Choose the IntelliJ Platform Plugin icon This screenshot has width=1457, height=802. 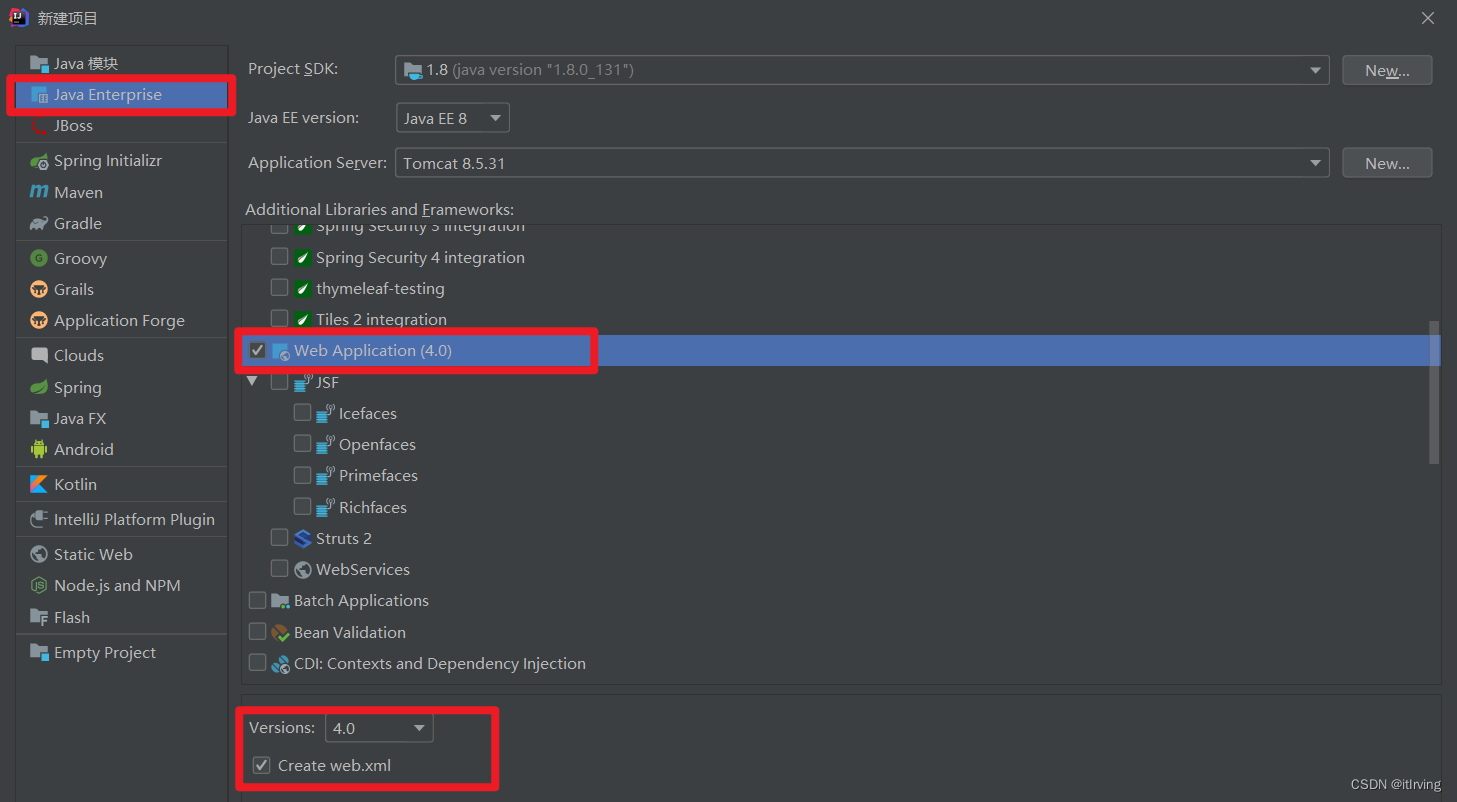coord(39,520)
